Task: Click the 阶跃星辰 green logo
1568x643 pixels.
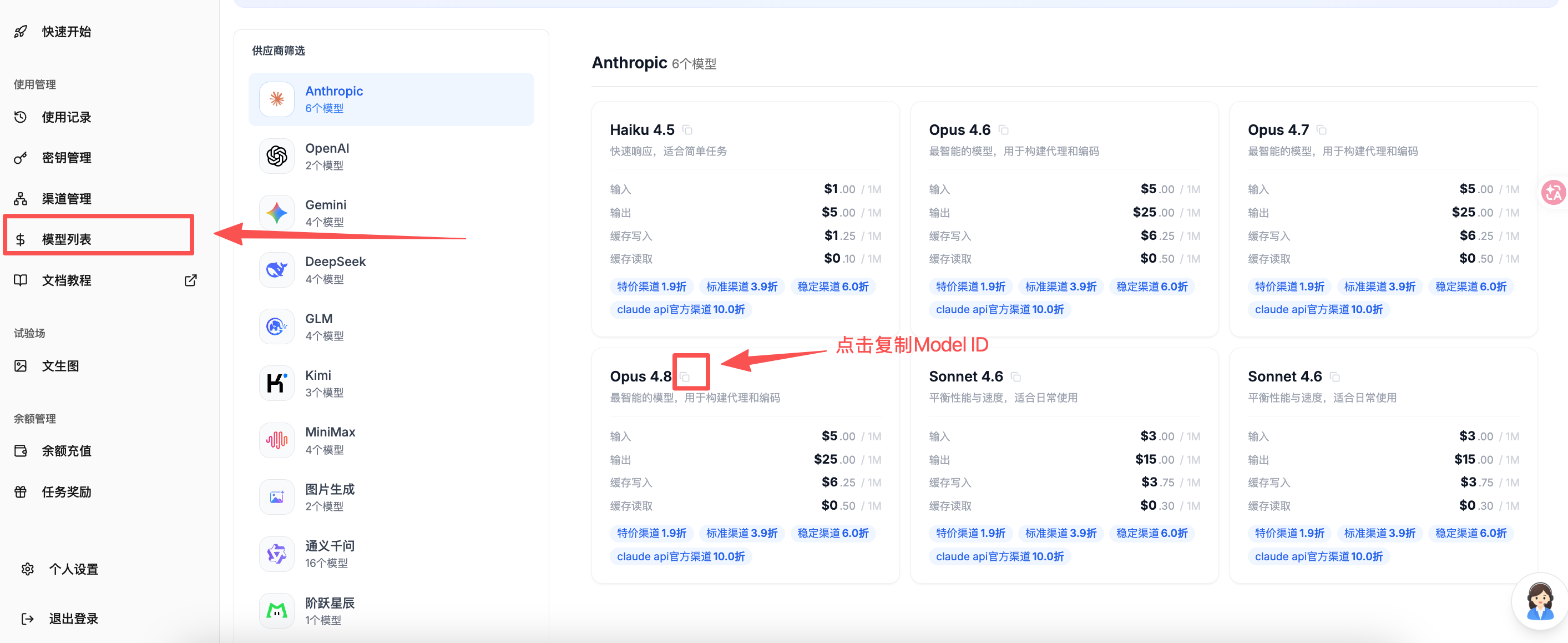Action: pyautogui.click(x=277, y=611)
